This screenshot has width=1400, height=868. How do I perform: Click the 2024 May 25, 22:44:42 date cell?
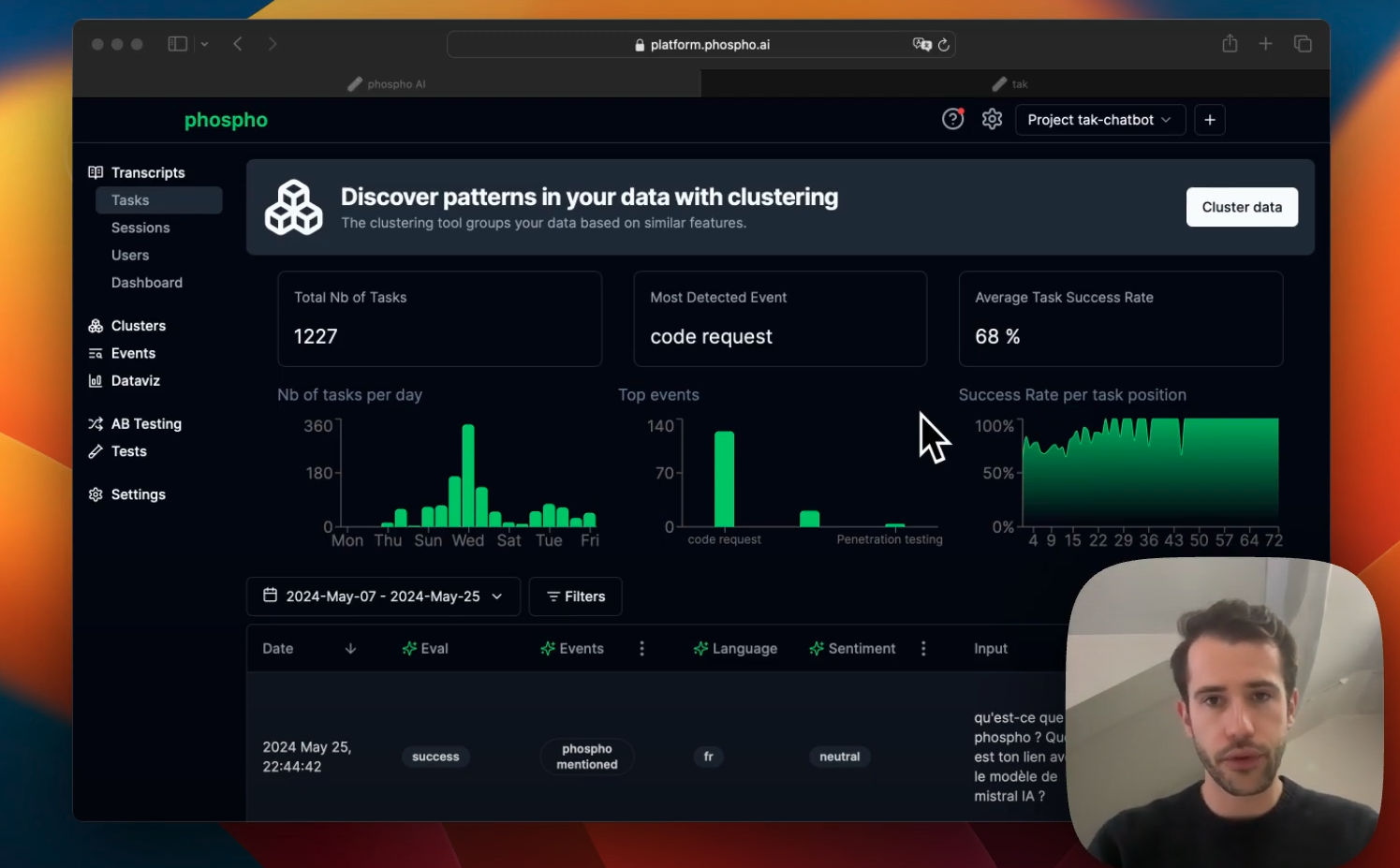click(x=307, y=757)
